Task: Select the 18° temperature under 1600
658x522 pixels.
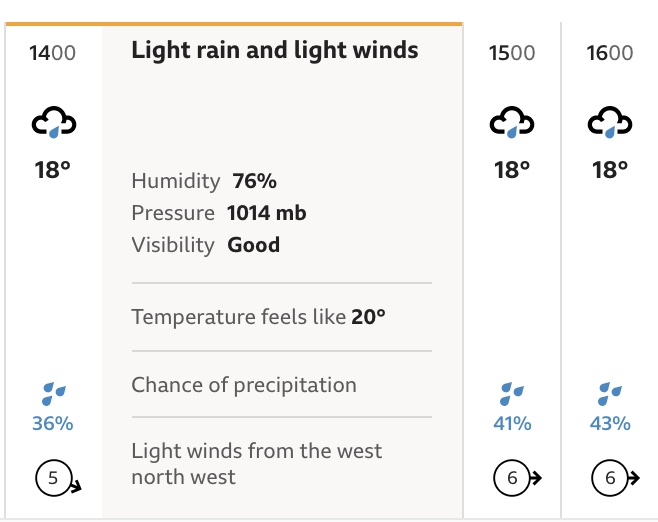Action: click(x=610, y=170)
